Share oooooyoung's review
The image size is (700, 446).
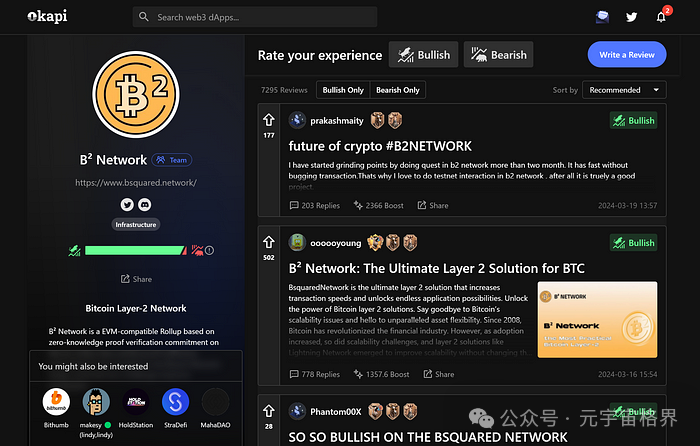[x=438, y=374]
